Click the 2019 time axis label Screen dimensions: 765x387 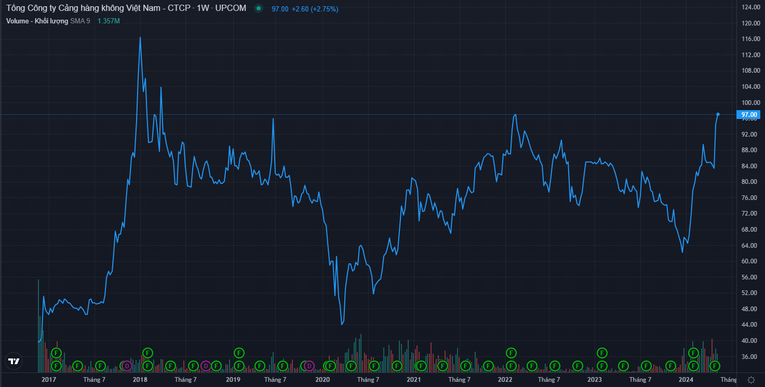point(233,379)
